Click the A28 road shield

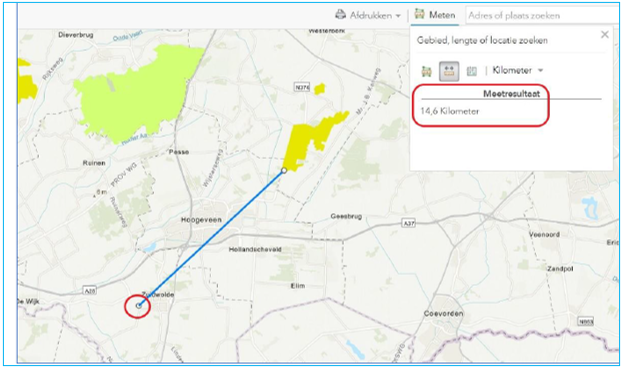tap(89, 290)
